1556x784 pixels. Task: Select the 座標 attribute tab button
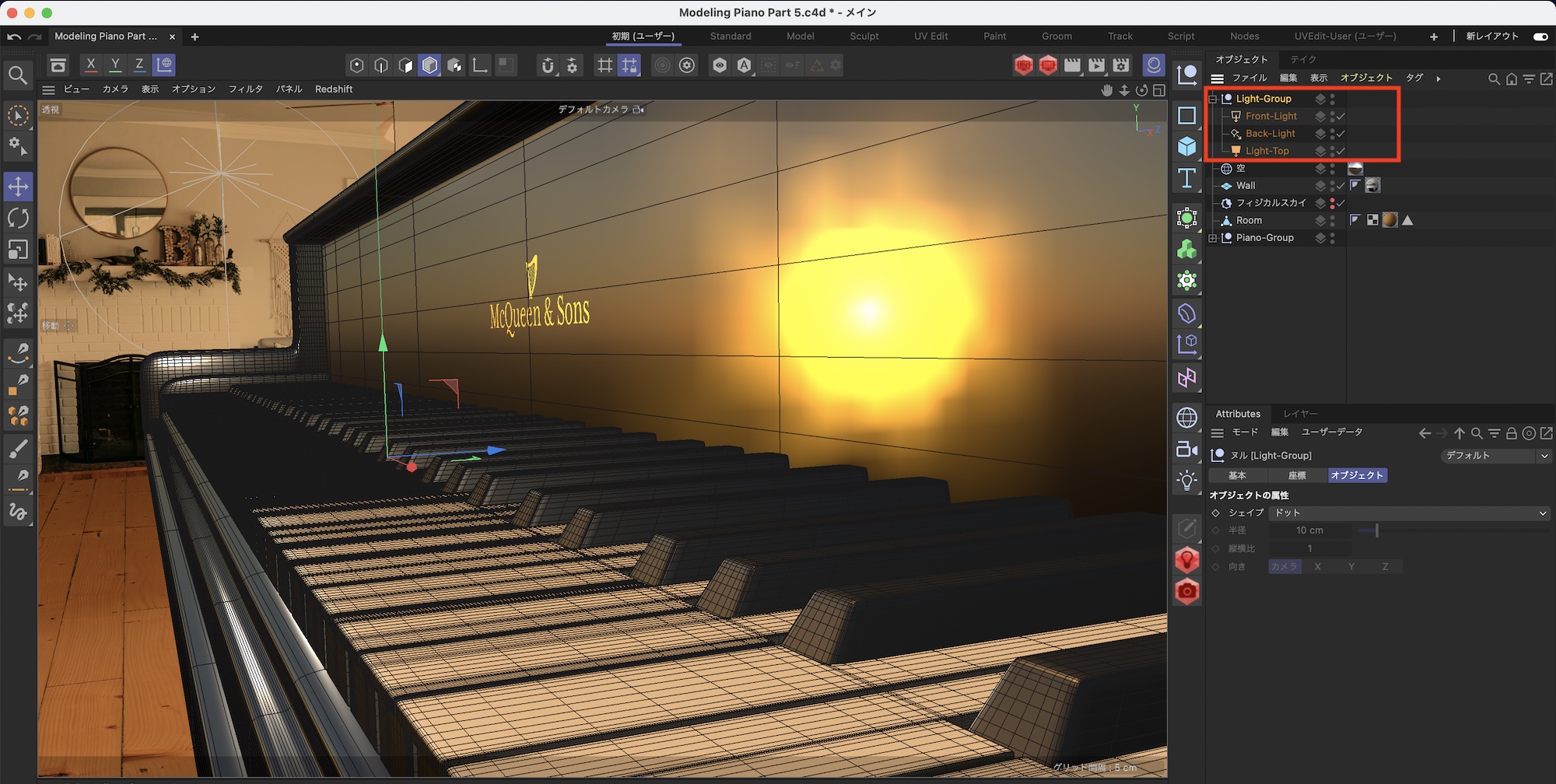[x=1297, y=475]
